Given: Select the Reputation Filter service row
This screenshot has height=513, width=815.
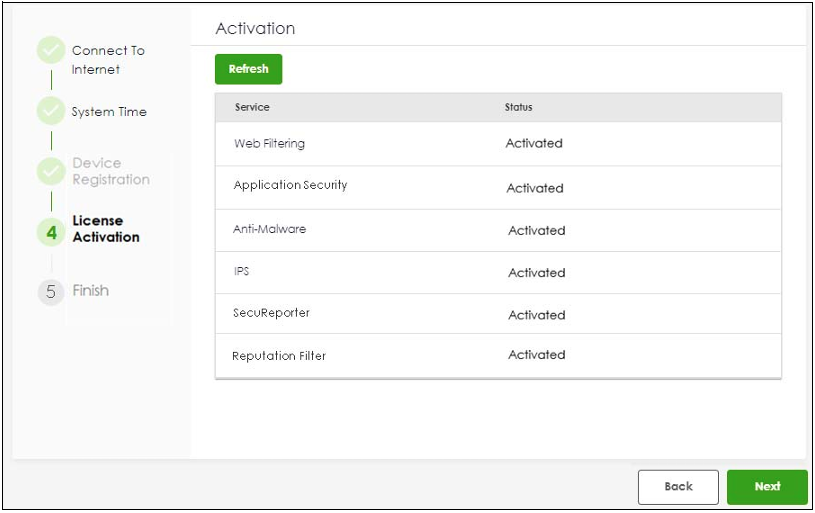Looking at the screenshot, I should coord(498,356).
